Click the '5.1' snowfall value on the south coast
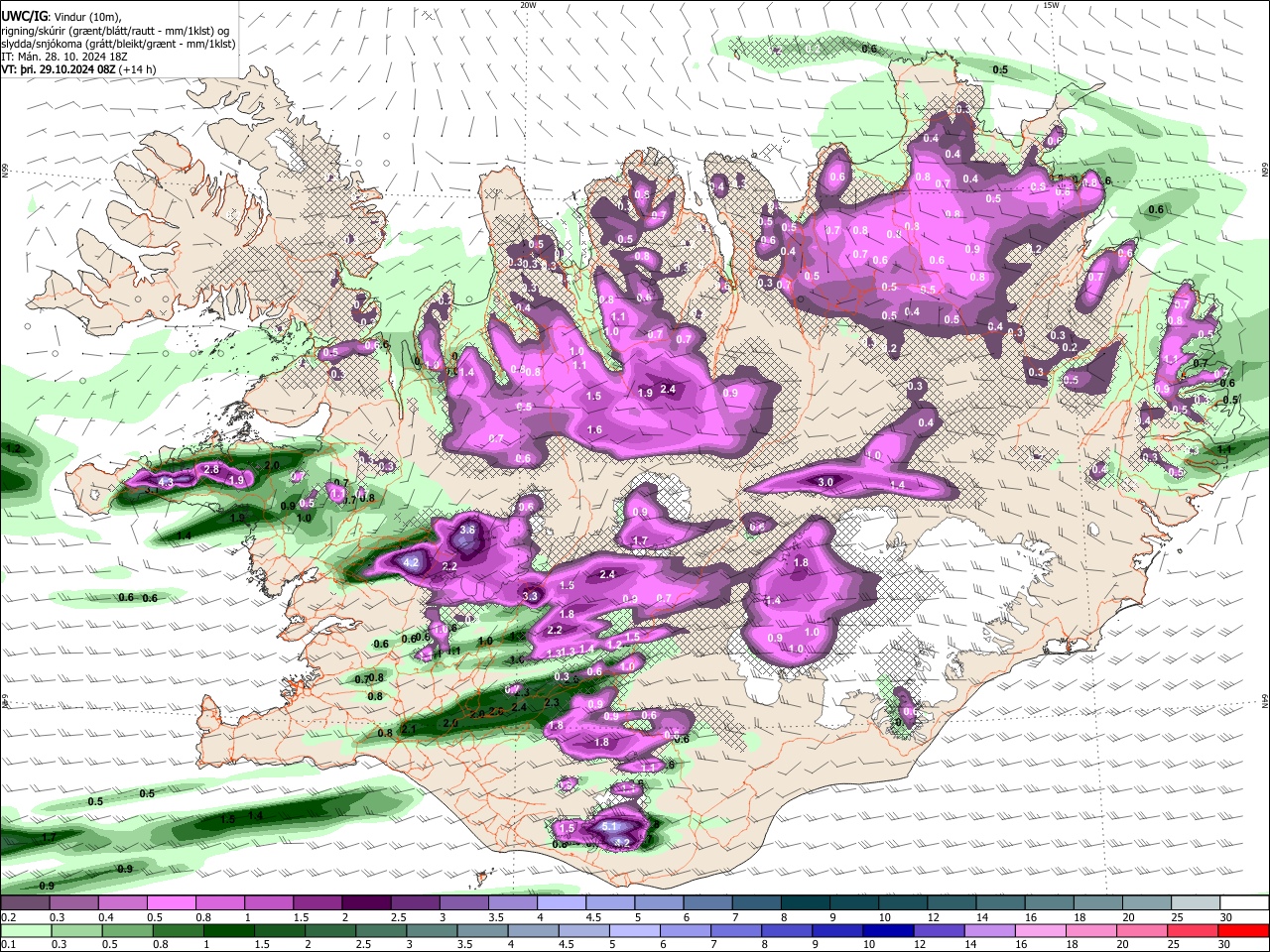Viewport: 1270px width, 952px height. [610, 826]
